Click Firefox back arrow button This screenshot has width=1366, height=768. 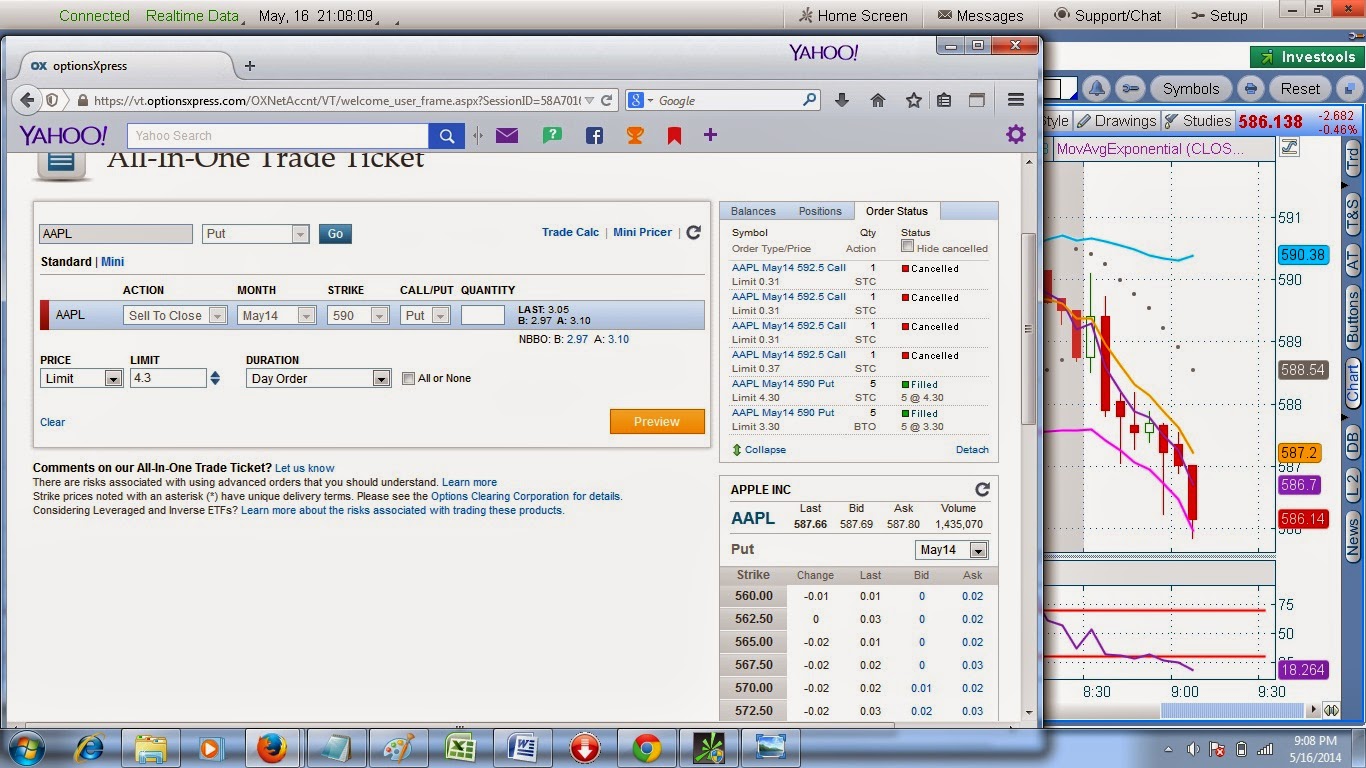[x=27, y=100]
